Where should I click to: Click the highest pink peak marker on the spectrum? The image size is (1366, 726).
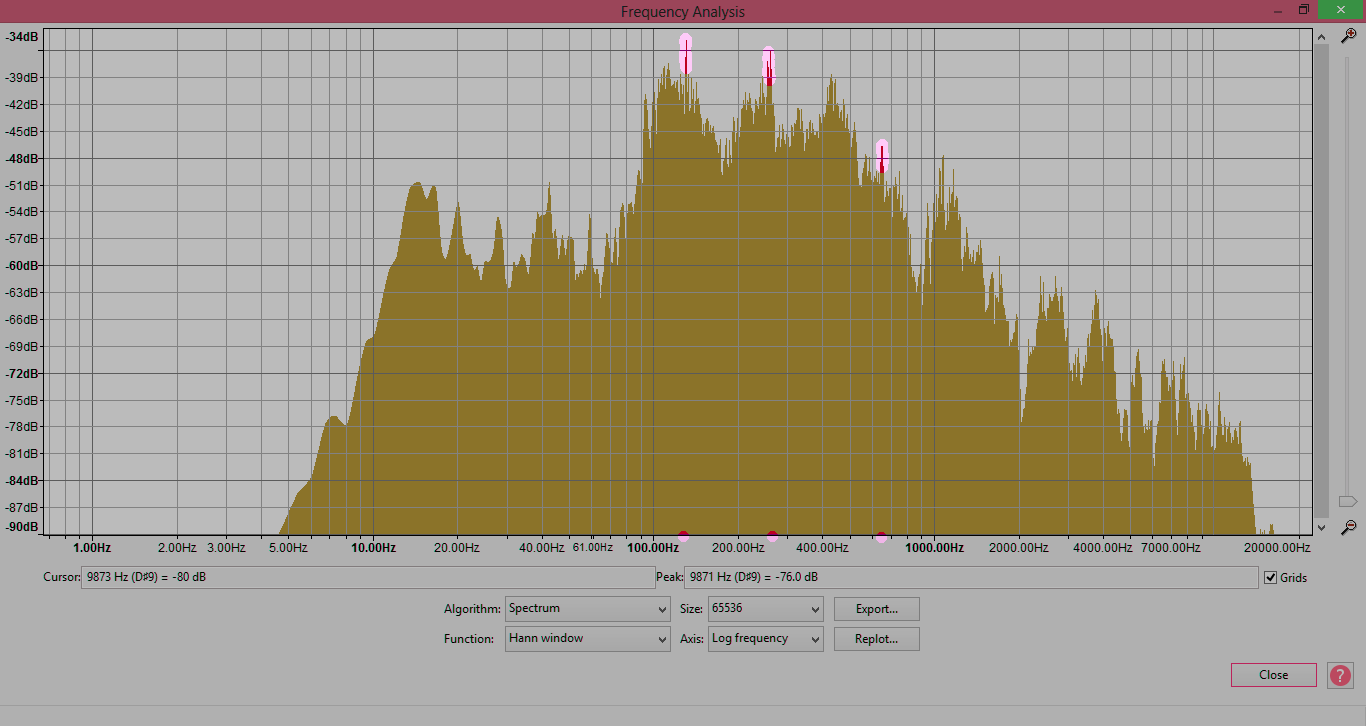tap(685, 52)
